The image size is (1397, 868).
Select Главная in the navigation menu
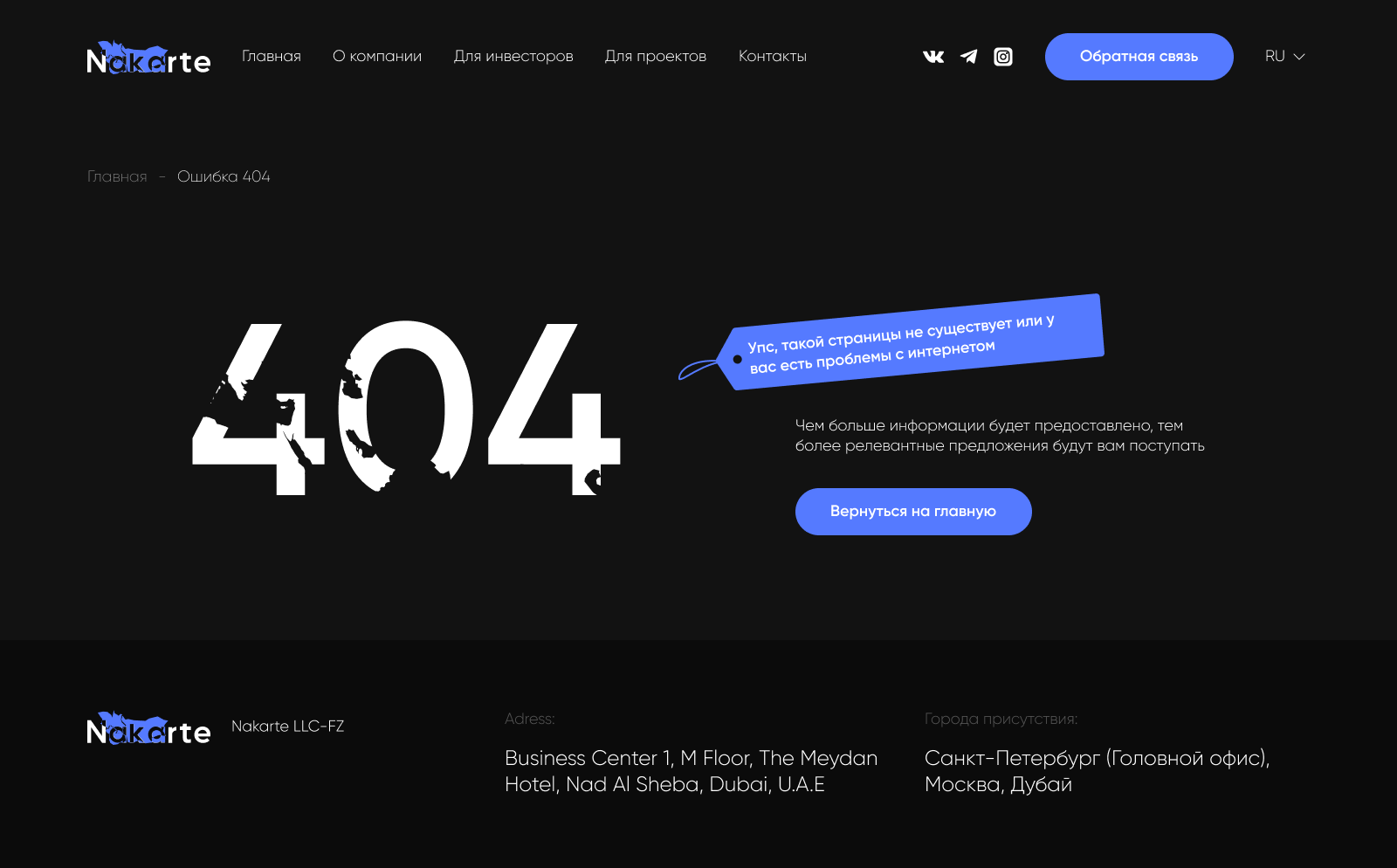coord(271,56)
